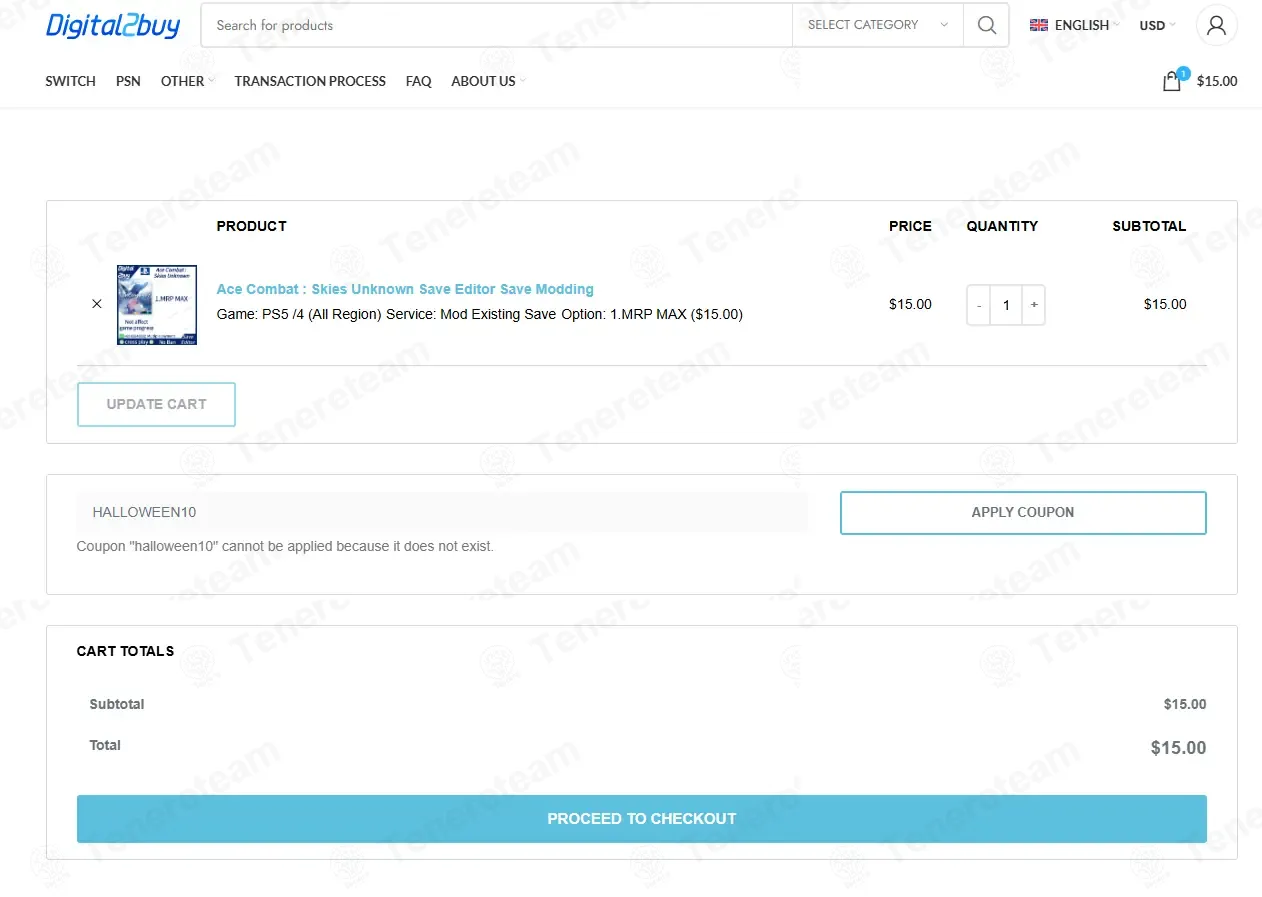
Task: Click Proceed to Checkout
Action: (642, 819)
